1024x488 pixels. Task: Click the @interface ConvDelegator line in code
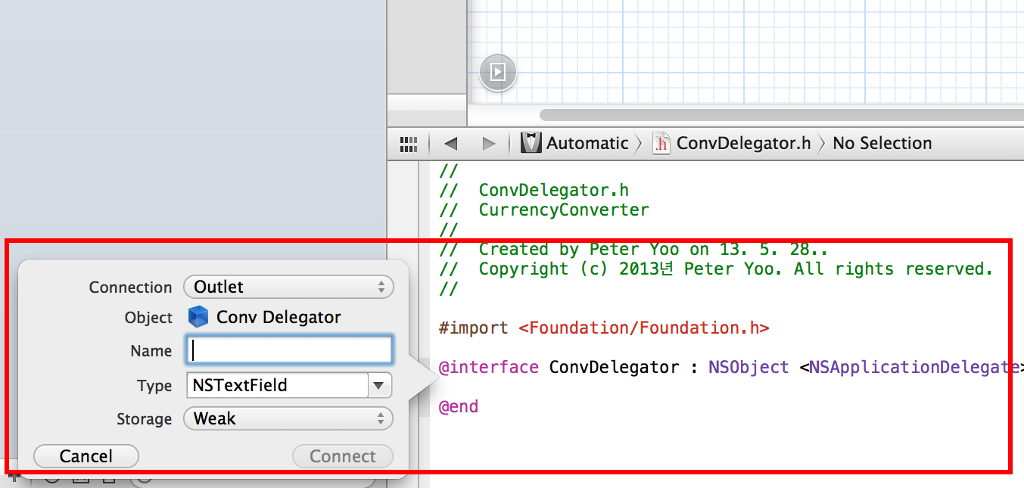click(730, 367)
